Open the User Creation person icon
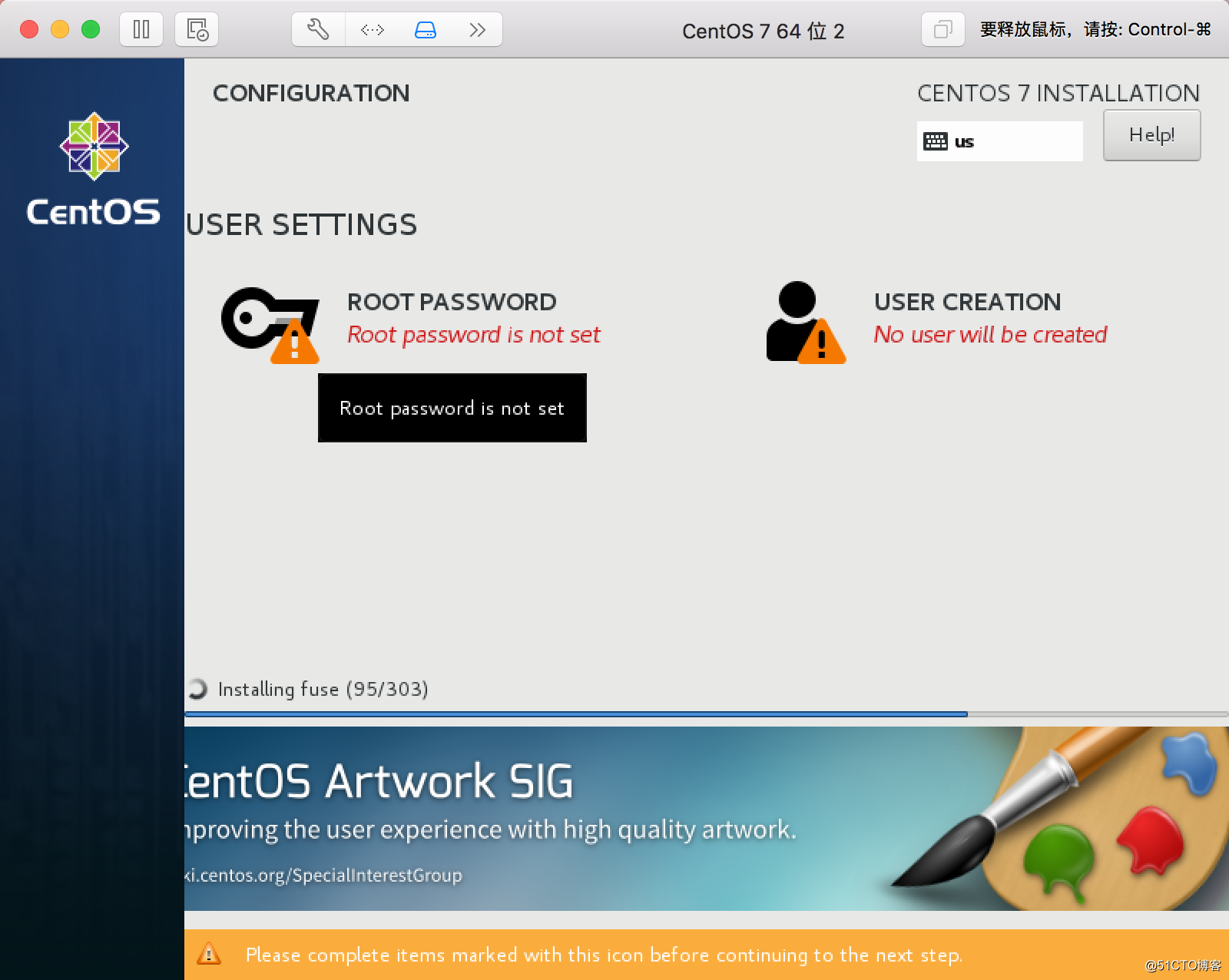The width and height of the screenshot is (1229, 980). (x=806, y=323)
